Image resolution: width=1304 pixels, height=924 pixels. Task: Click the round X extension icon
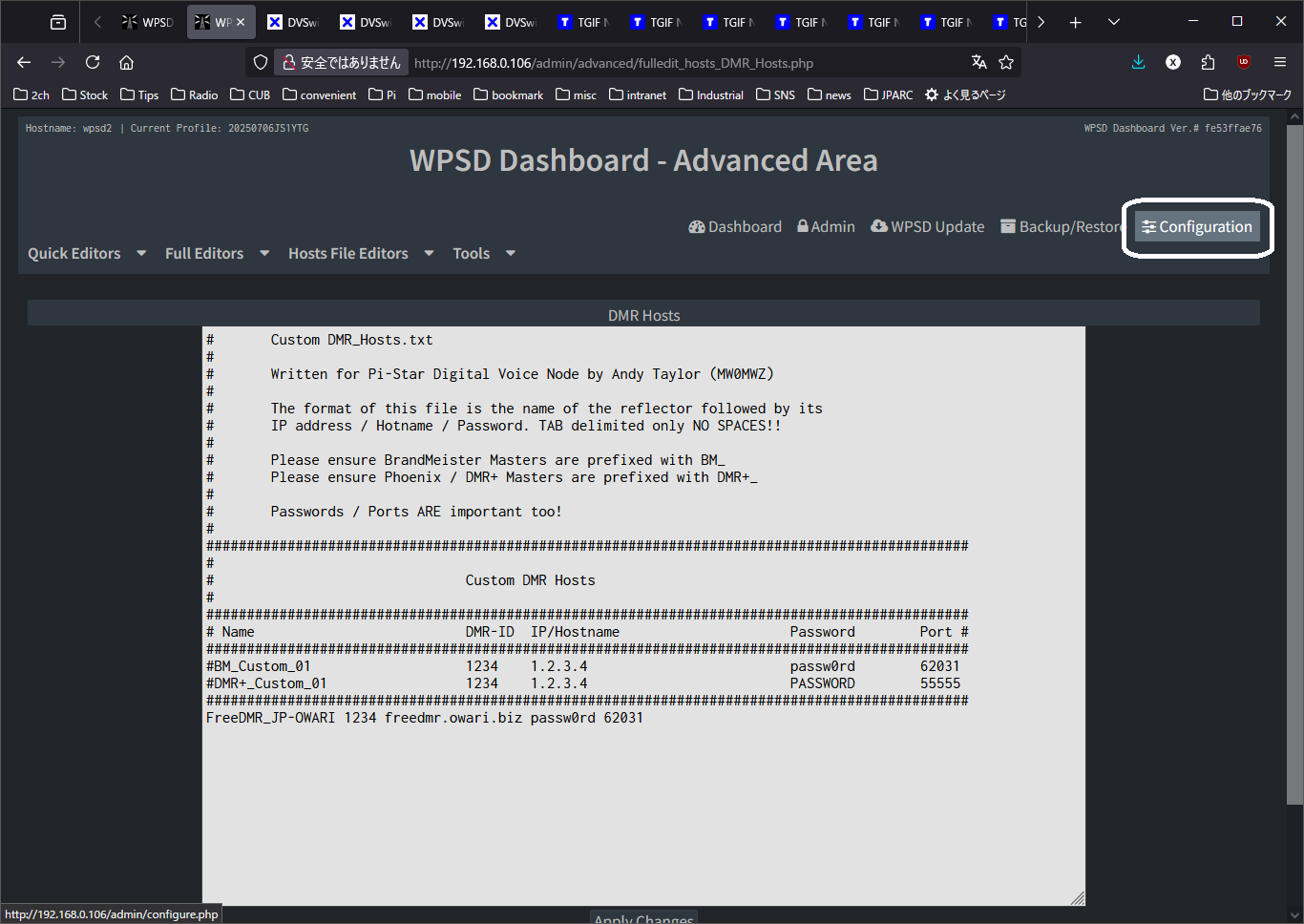point(1173,62)
